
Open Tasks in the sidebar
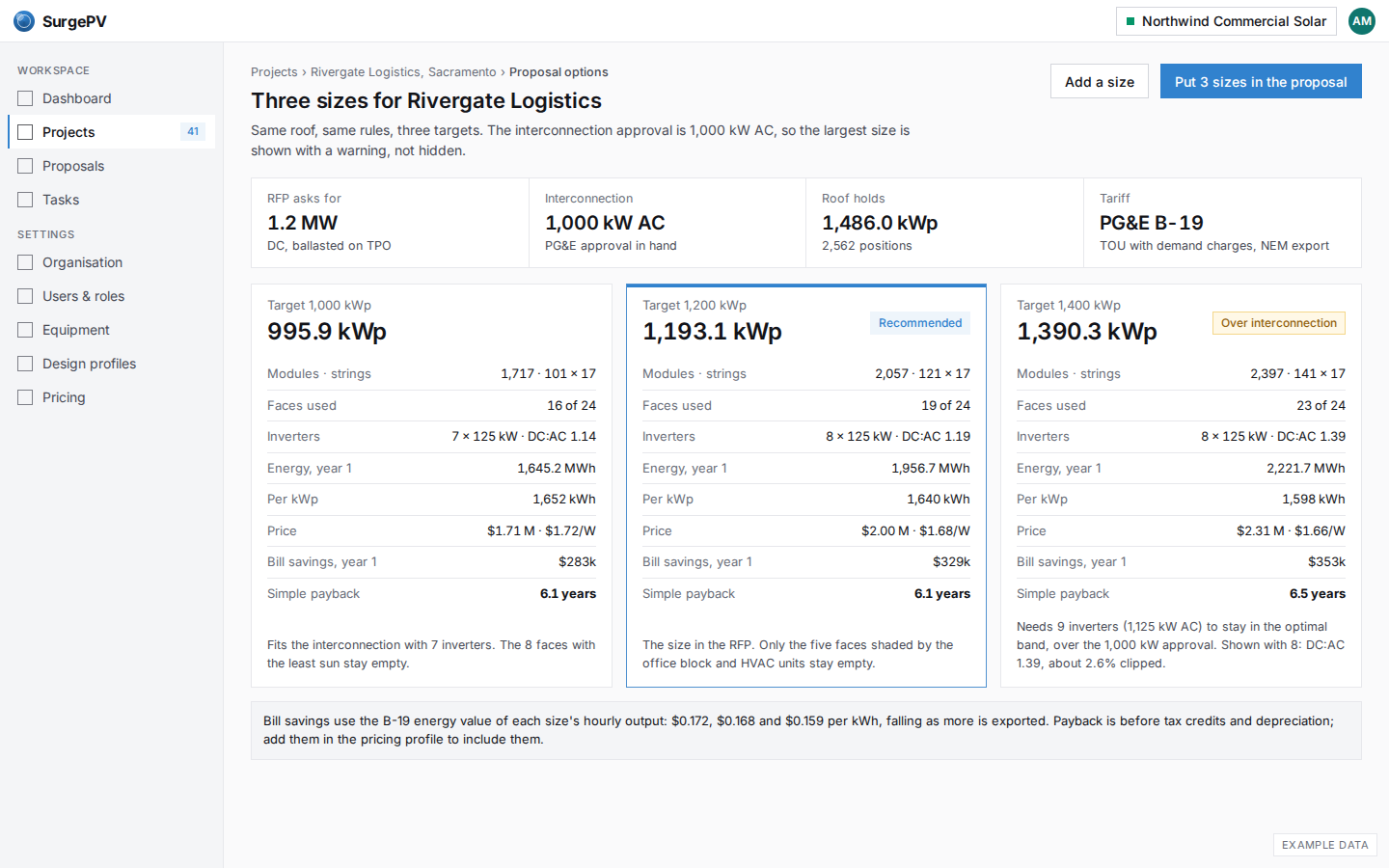pos(112,200)
